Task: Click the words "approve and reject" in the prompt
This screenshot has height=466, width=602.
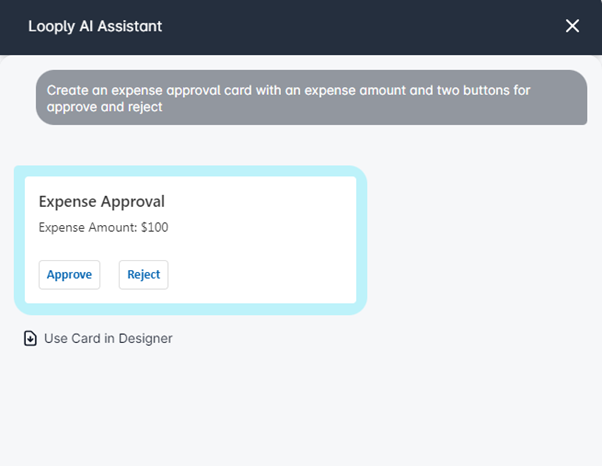Action: click(104, 107)
